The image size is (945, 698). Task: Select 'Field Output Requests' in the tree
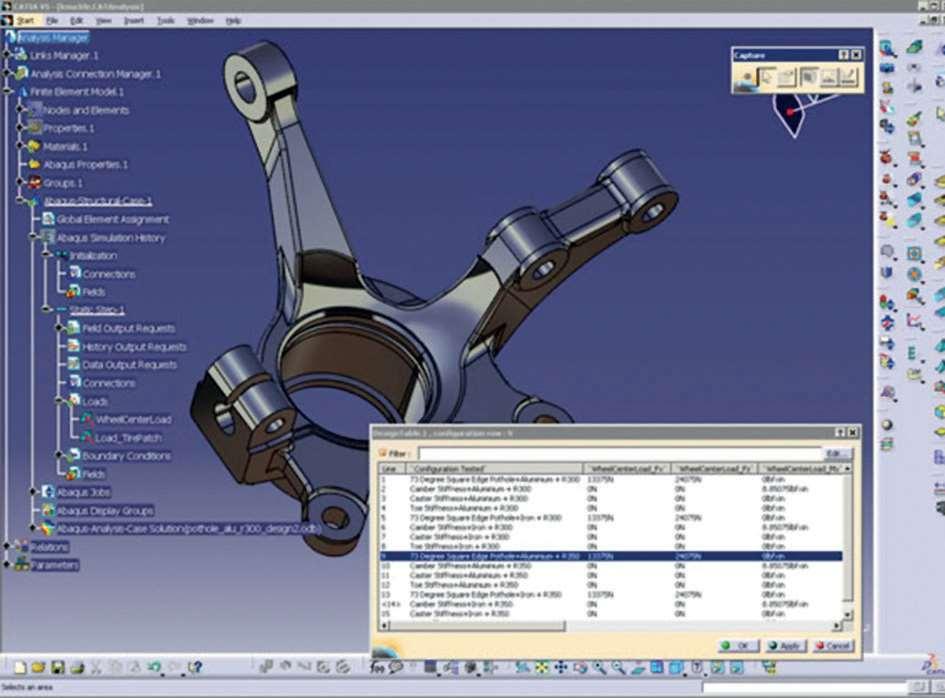(128, 328)
